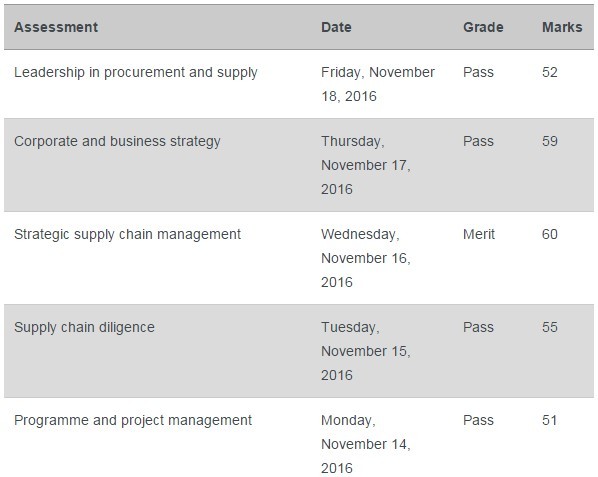Click the Tuesday, November 15 date cell
Screen dimensions: 598x477
tap(366, 351)
